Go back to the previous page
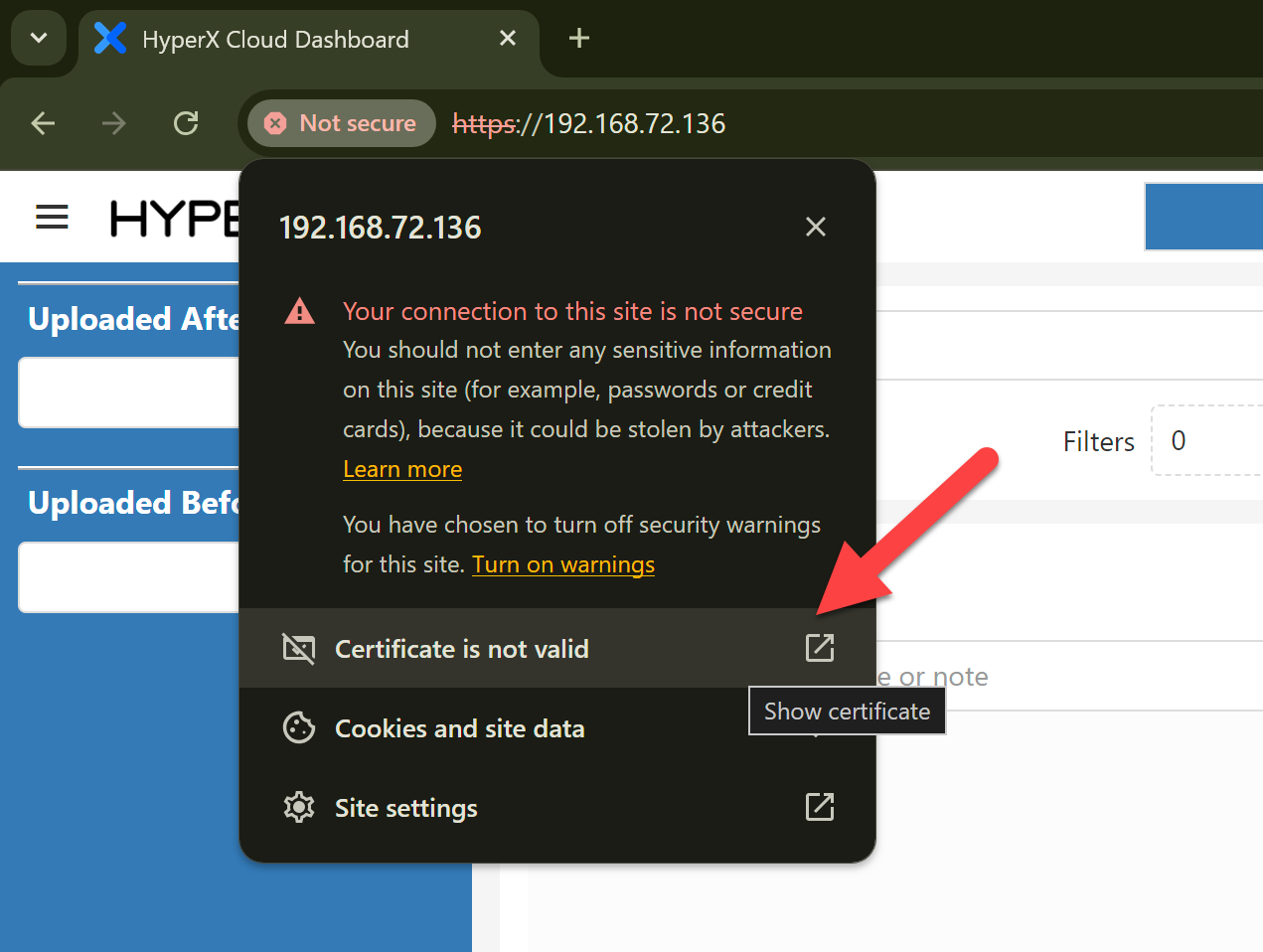Image resolution: width=1263 pixels, height=952 pixels. 43,123
